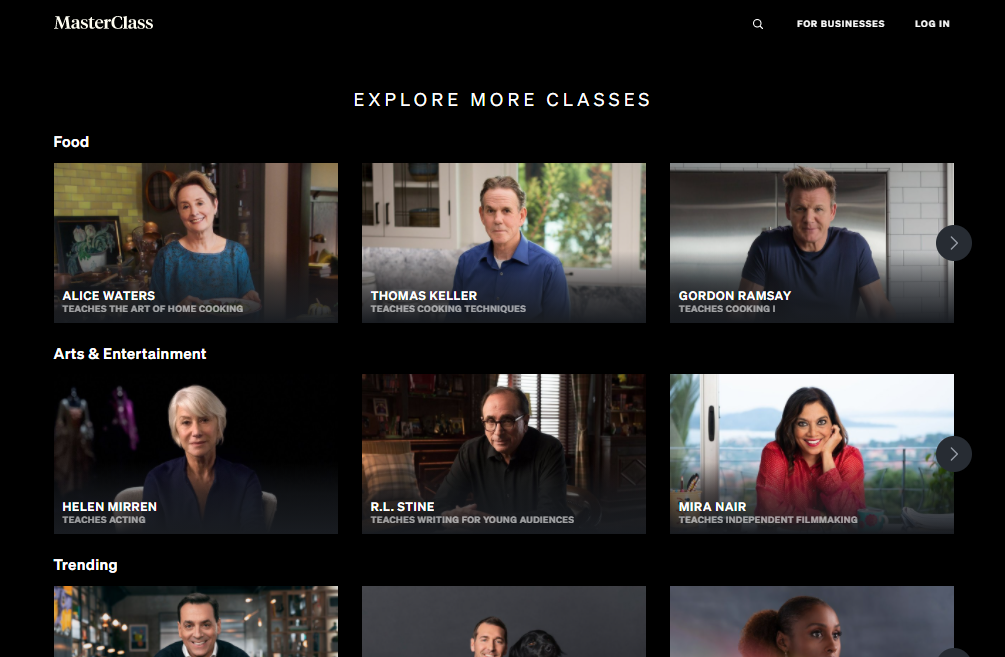The width and height of the screenshot is (1005, 657).
Task: Click the Trending category heading
Action: pyautogui.click(x=85, y=565)
